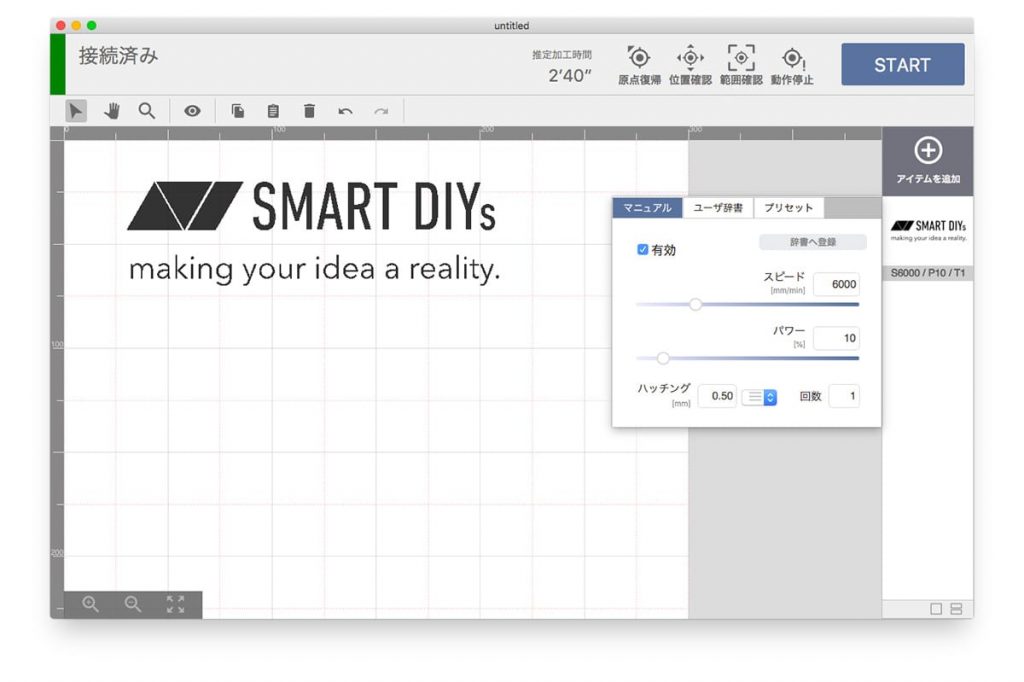Toggle the 有効 checkbox
Viewport: 1024px width, 682px height.
[643, 250]
